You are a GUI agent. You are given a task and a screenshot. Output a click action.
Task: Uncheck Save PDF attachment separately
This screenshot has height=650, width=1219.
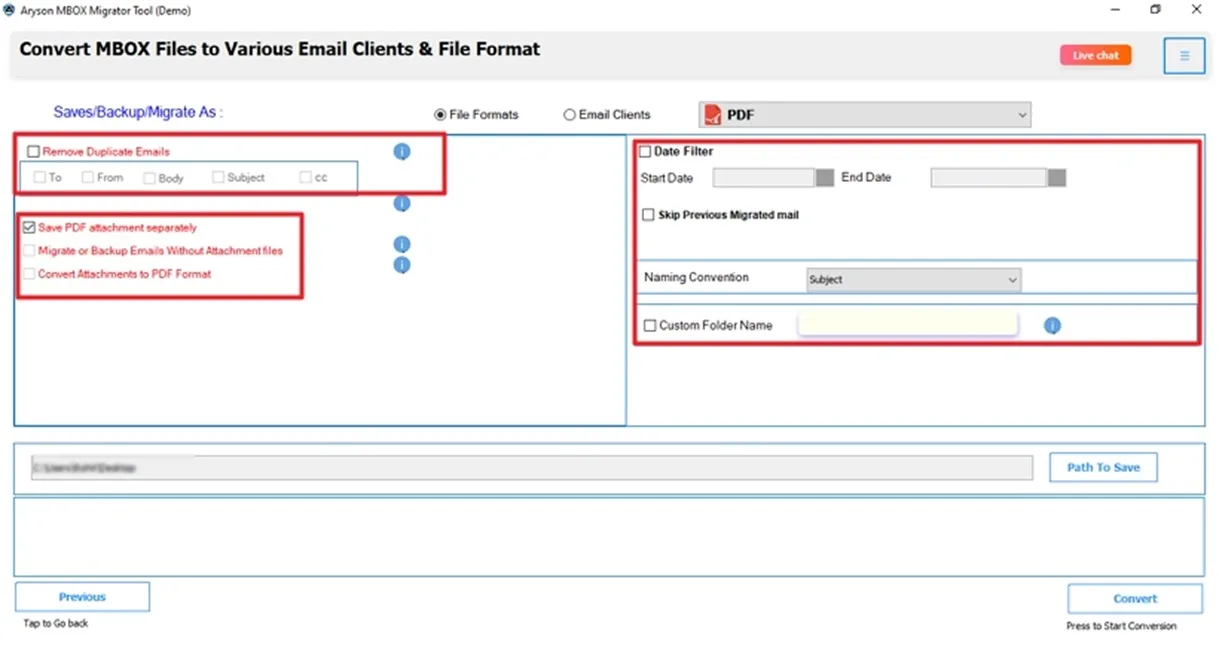pos(29,228)
